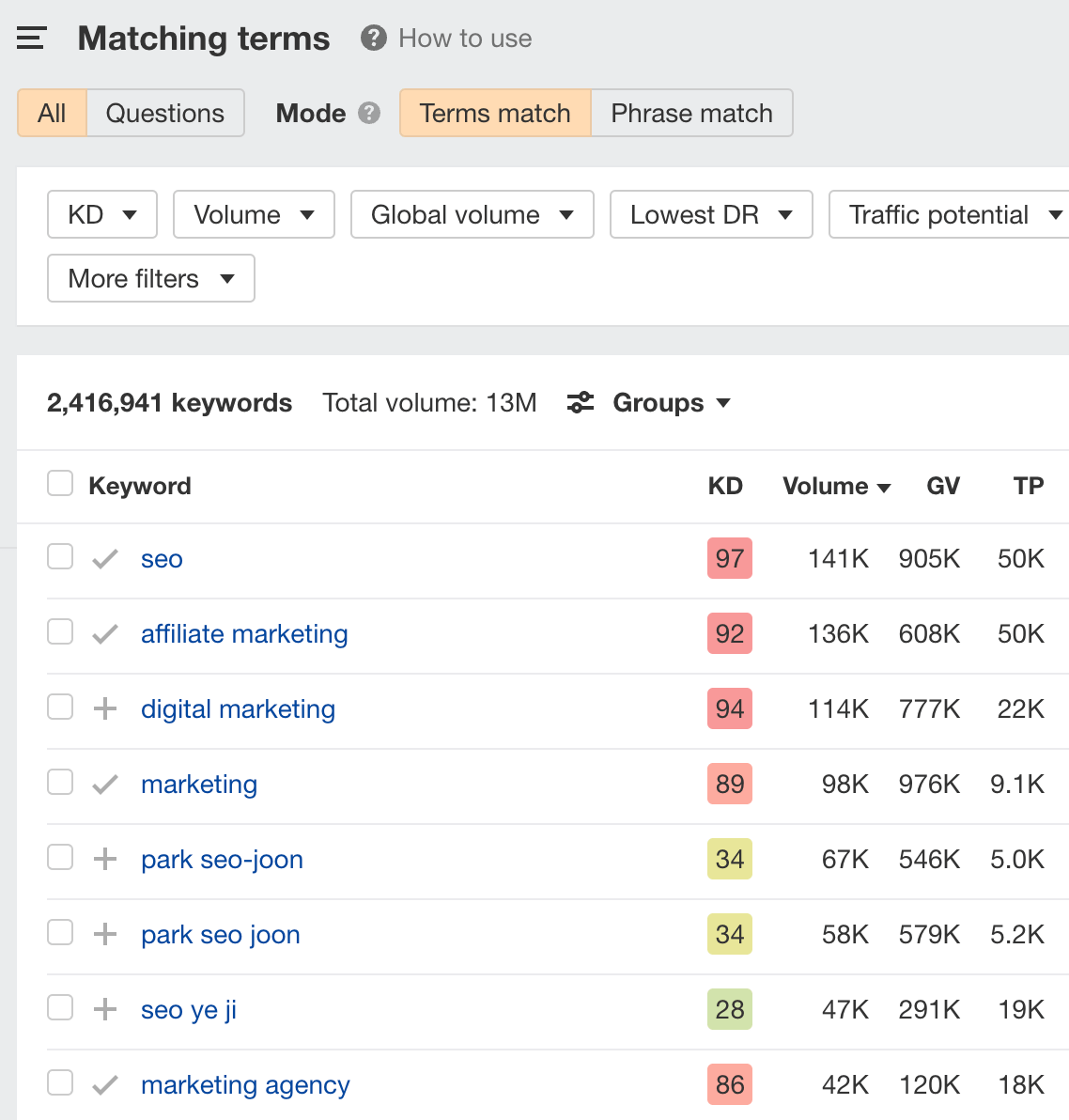Viewport: 1069px width, 1120px height.
Task: Open the 'marketing' keyword link
Action: 198,784
